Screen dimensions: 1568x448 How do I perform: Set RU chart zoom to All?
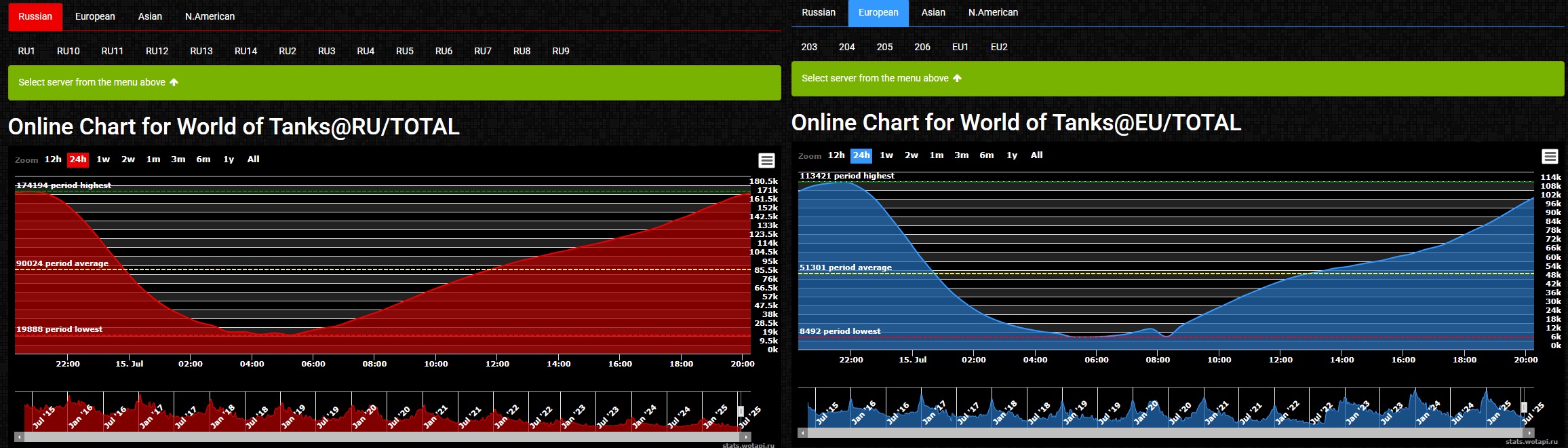tap(254, 160)
